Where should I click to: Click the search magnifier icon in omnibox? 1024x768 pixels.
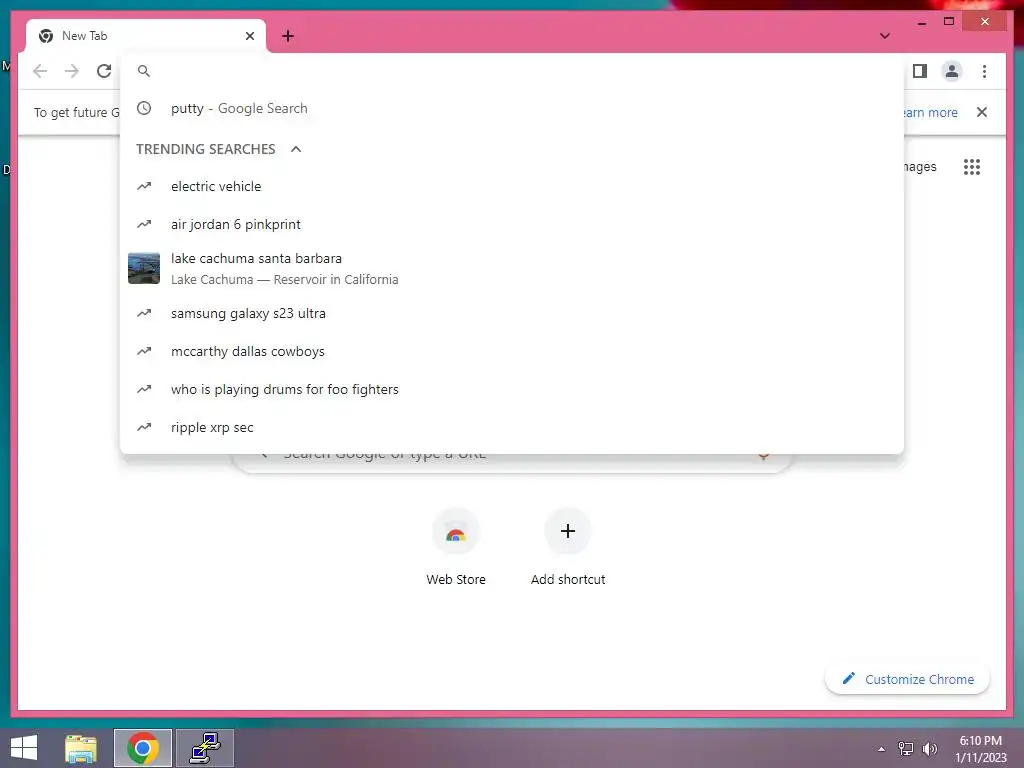(144, 71)
